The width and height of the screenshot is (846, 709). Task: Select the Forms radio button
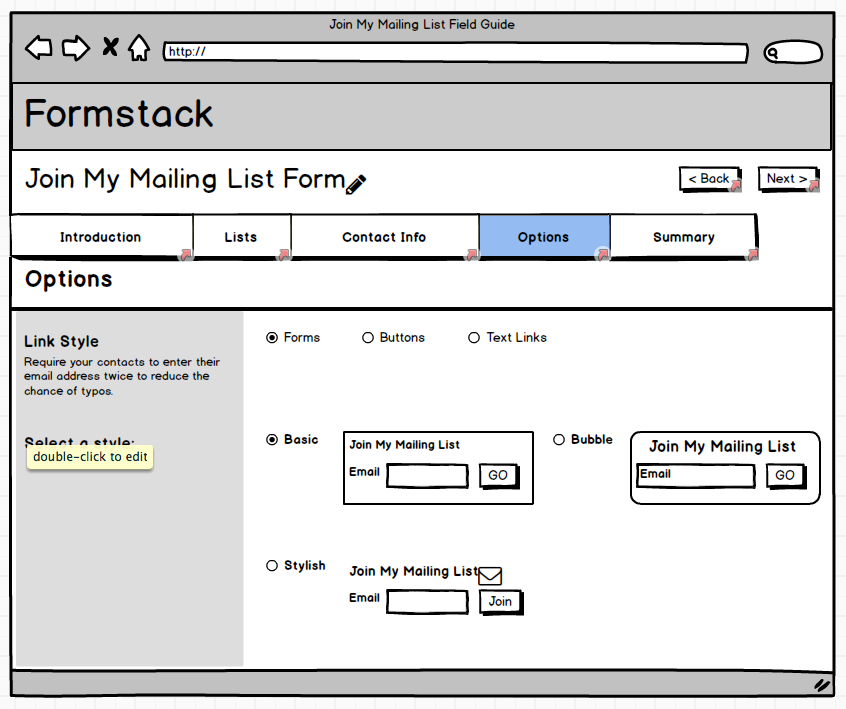point(272,338)
